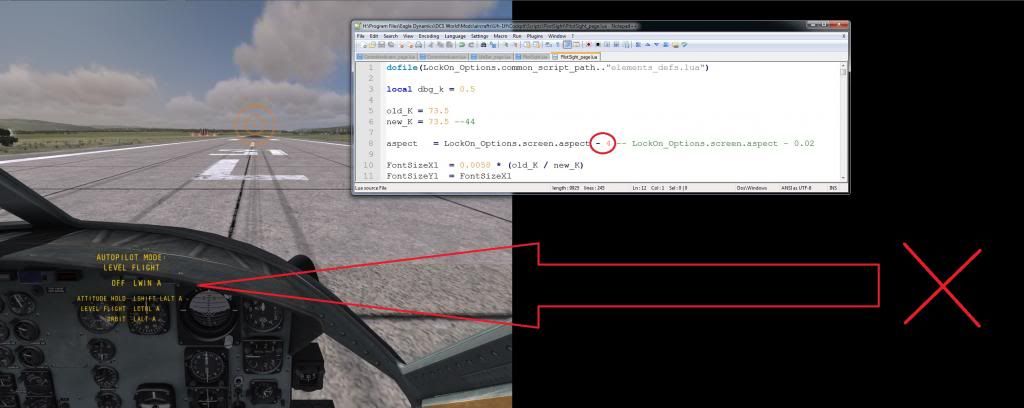Click the vertical scrollbar of the editor
Viewport: 1024px width, 408px height.
click(x=843, y=120)
